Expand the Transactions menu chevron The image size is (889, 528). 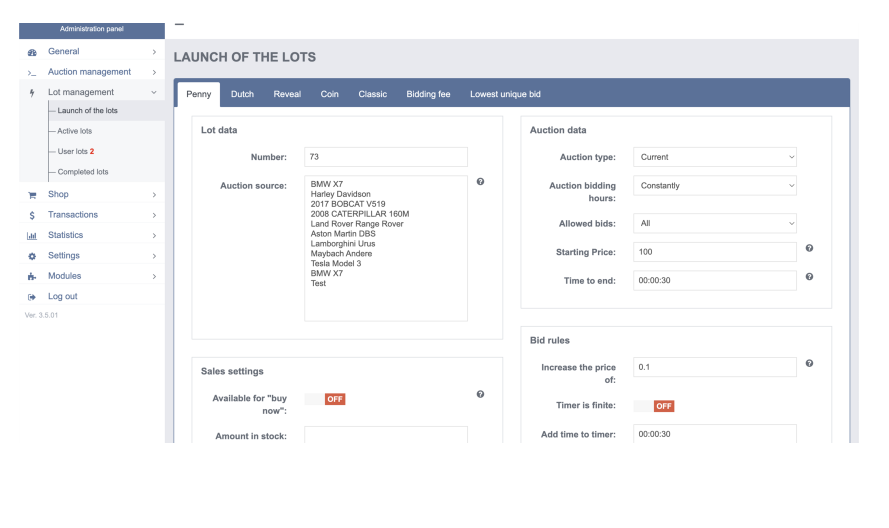(154, 215)
